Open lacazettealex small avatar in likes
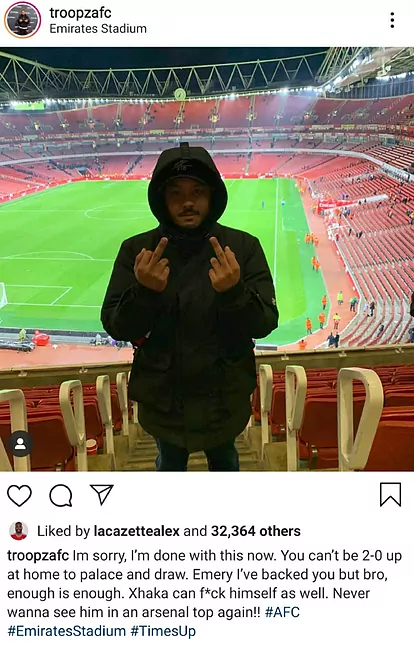 coord(19,531)
